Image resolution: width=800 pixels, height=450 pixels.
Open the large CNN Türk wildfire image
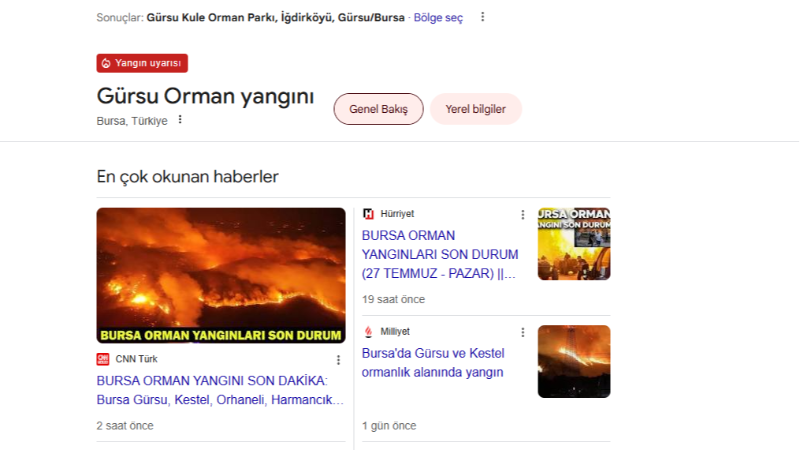pyautogui.click(x=221, y=276)
